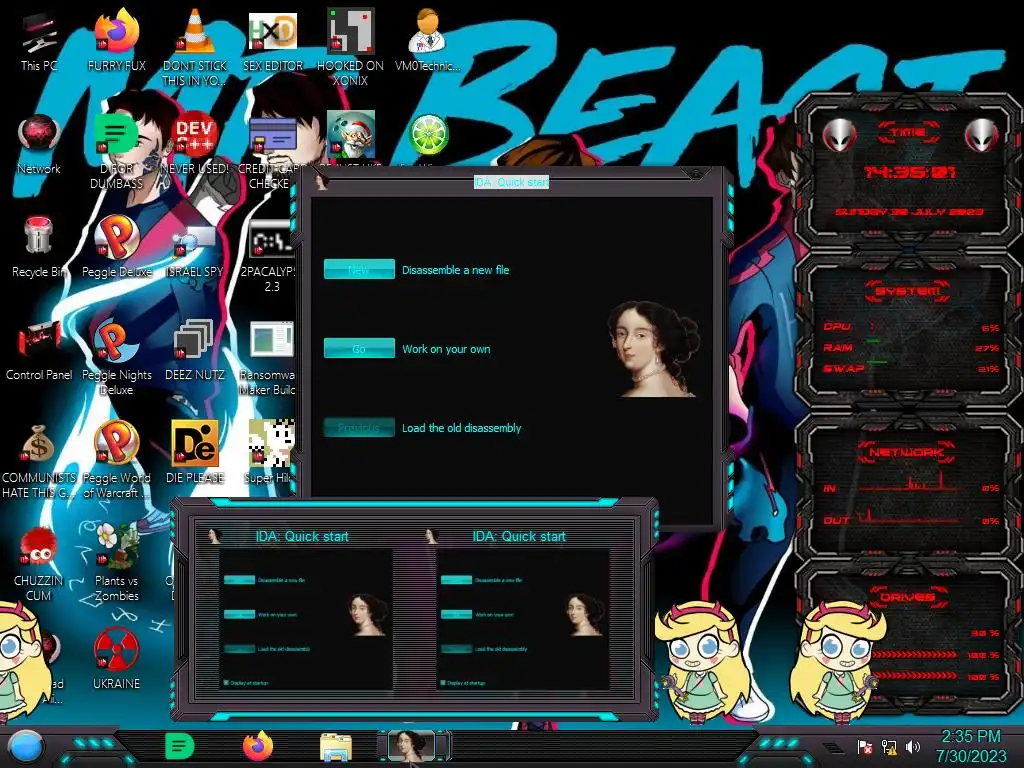
Task: Select the lime slice desktop icon
Action: [428, 136]
